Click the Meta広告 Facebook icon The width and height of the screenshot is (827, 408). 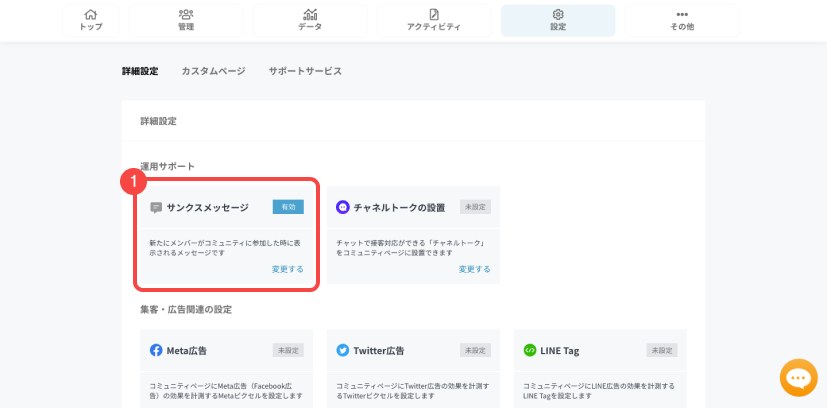(156, 351)
